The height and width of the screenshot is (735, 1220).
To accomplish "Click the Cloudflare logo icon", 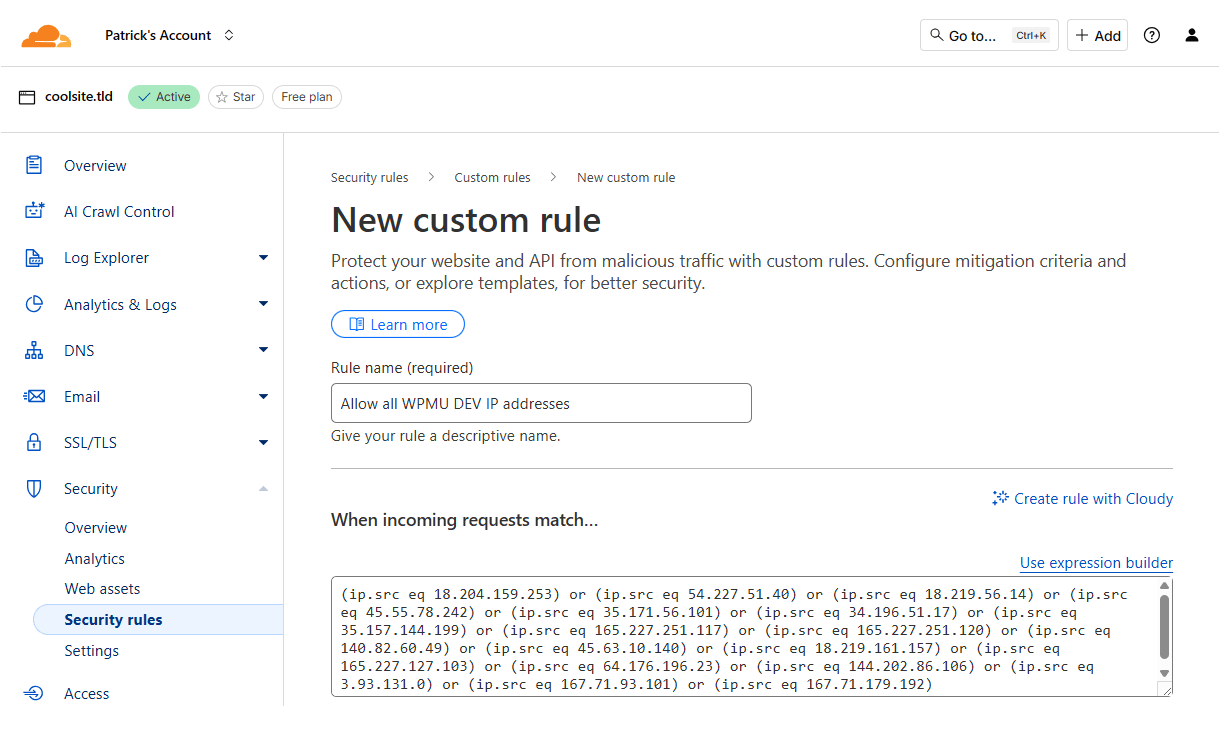I will [x=46, y=37].
